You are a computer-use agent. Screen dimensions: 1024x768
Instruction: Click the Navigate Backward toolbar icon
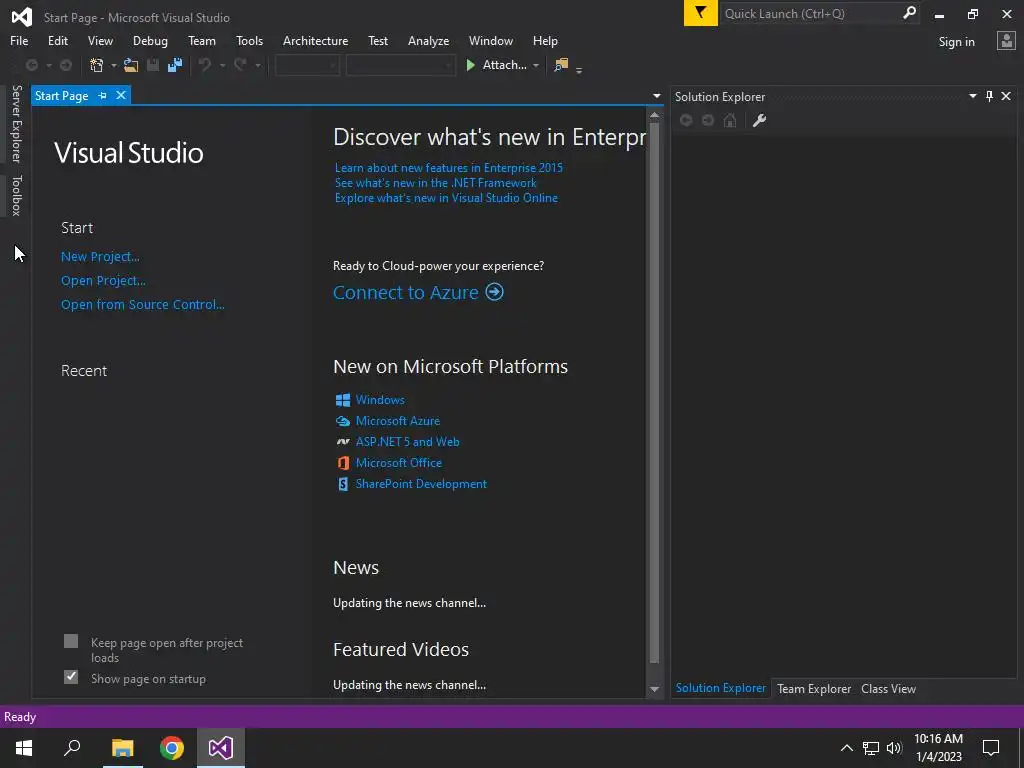click(31, 65)
